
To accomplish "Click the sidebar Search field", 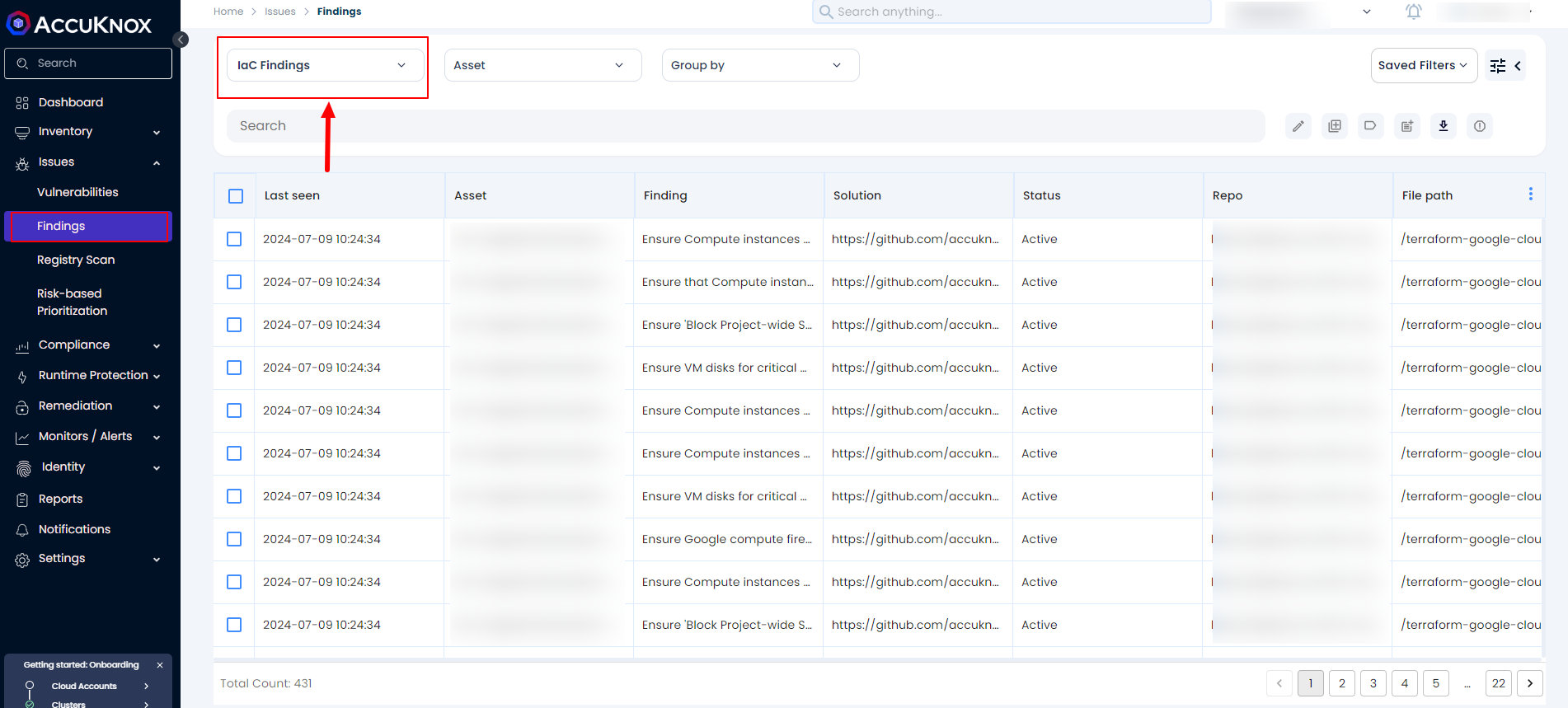I will pos(88,63).
